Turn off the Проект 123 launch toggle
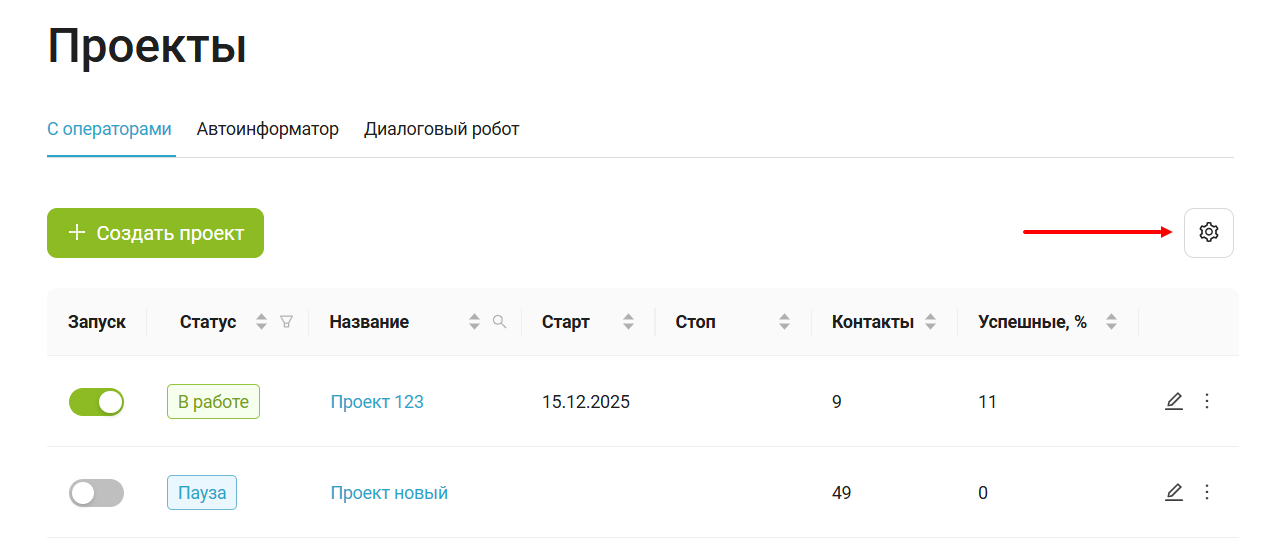Image resolution: width=1285 pixels, height=549 pixels. pos(96,402)
